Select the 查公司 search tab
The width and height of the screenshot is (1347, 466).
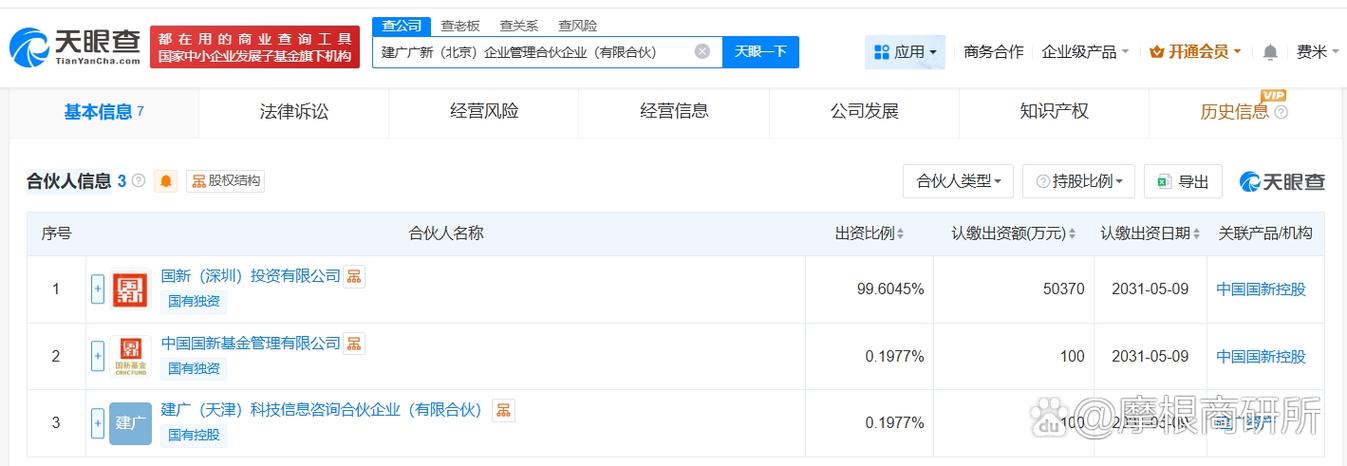click(401, 26)
